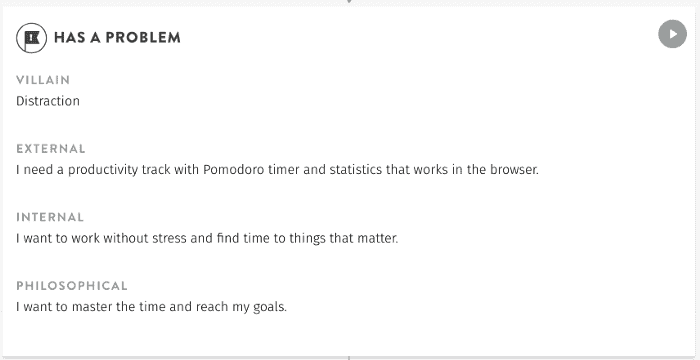Screen dimensions: 700x360
Task: Click the connector line below the card
Action: click(349, 358)
